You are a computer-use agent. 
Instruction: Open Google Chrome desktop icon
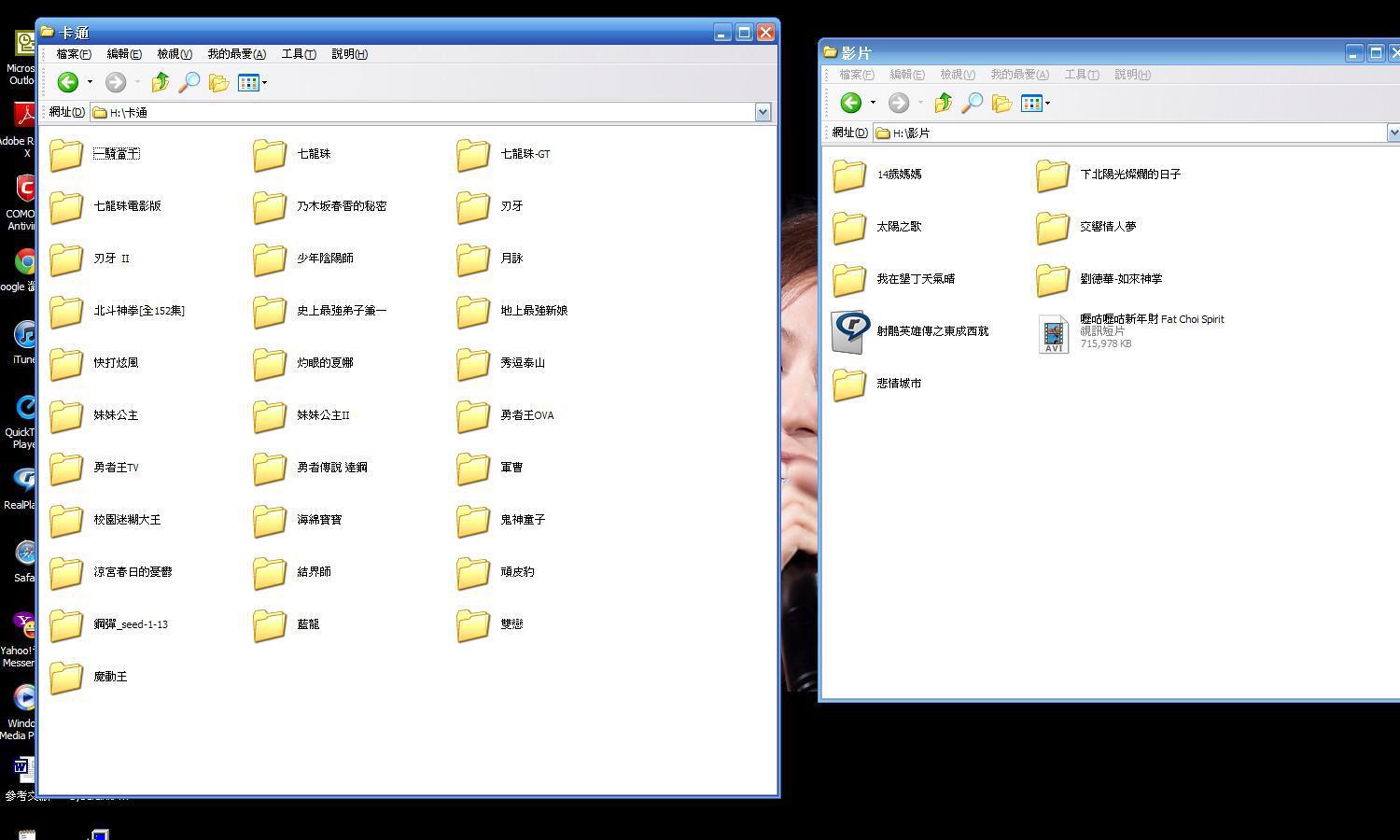pyautogui.click(x=25, y=262)
